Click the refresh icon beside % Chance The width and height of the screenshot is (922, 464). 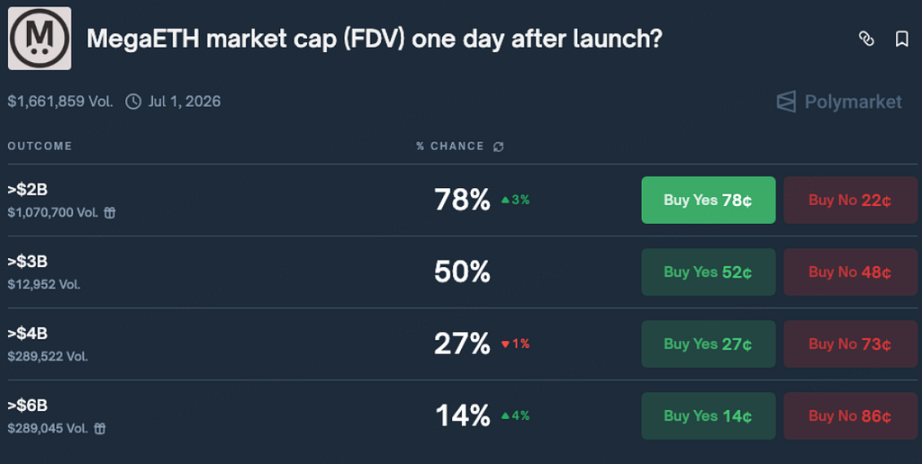[x=498, y=147]
